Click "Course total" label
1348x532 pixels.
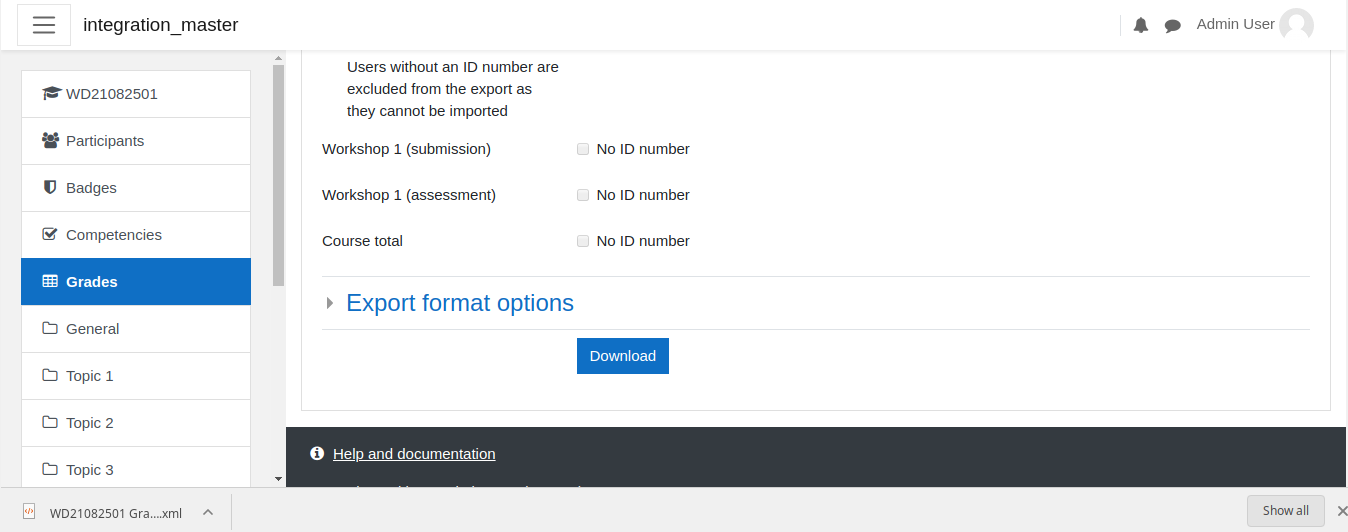(362, 241)
